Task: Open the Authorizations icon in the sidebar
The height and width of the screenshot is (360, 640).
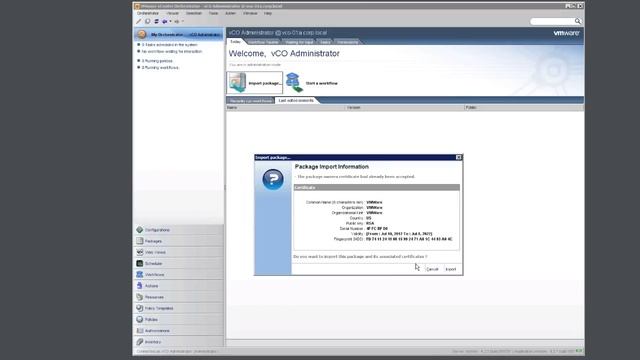Action: click(140, 331)
